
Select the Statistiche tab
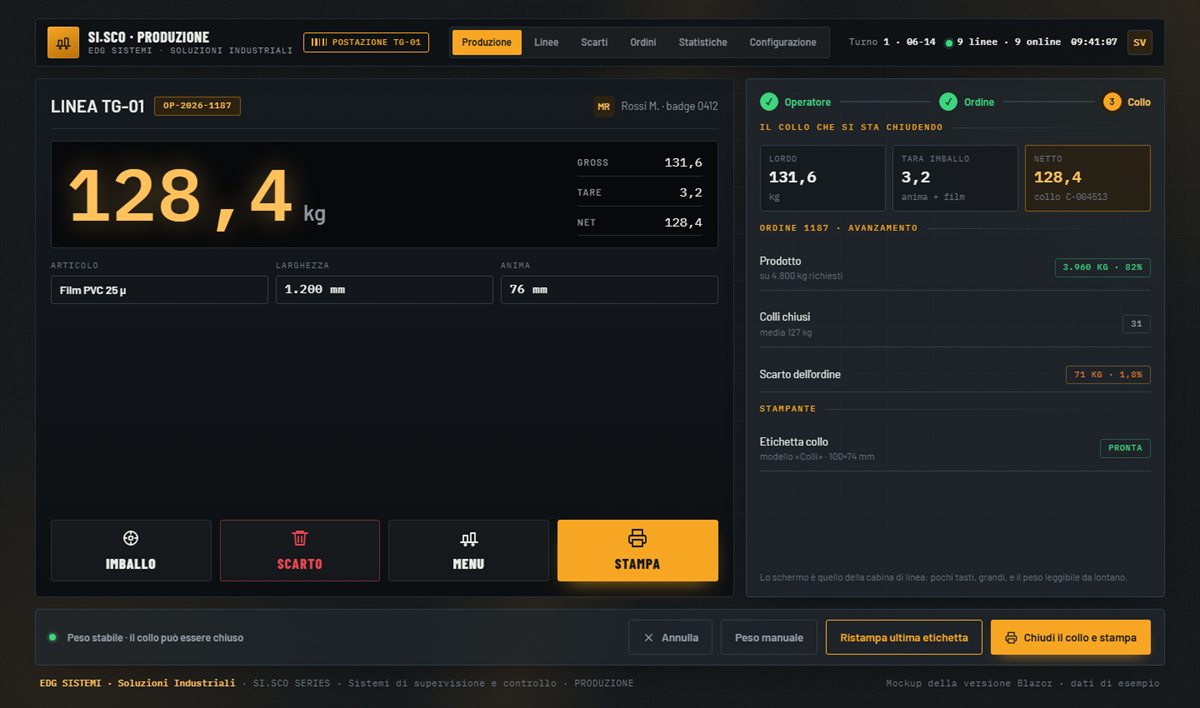click(x=703, y=43)
